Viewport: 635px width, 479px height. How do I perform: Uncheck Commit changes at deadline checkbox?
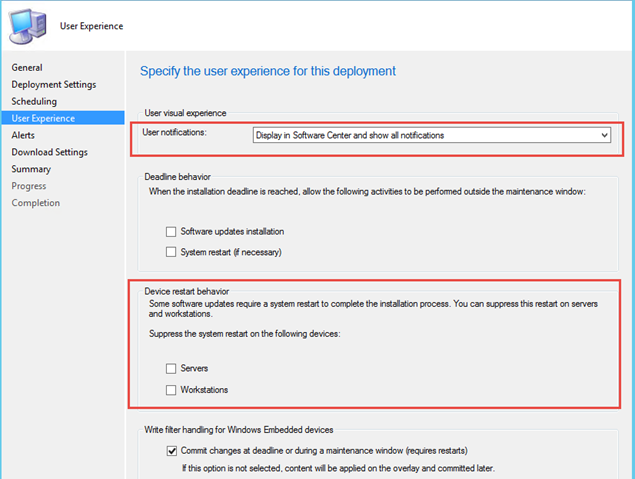pos(172,451)
